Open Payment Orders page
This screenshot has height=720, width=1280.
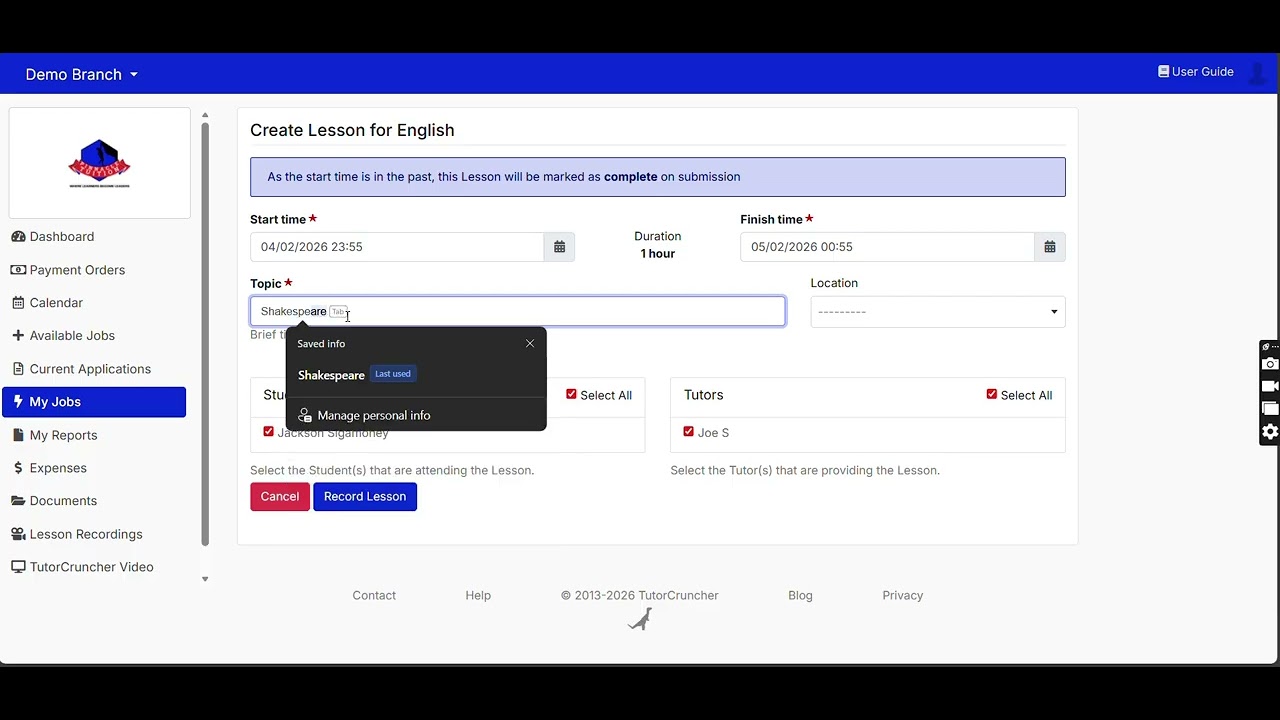pos(77,270)
